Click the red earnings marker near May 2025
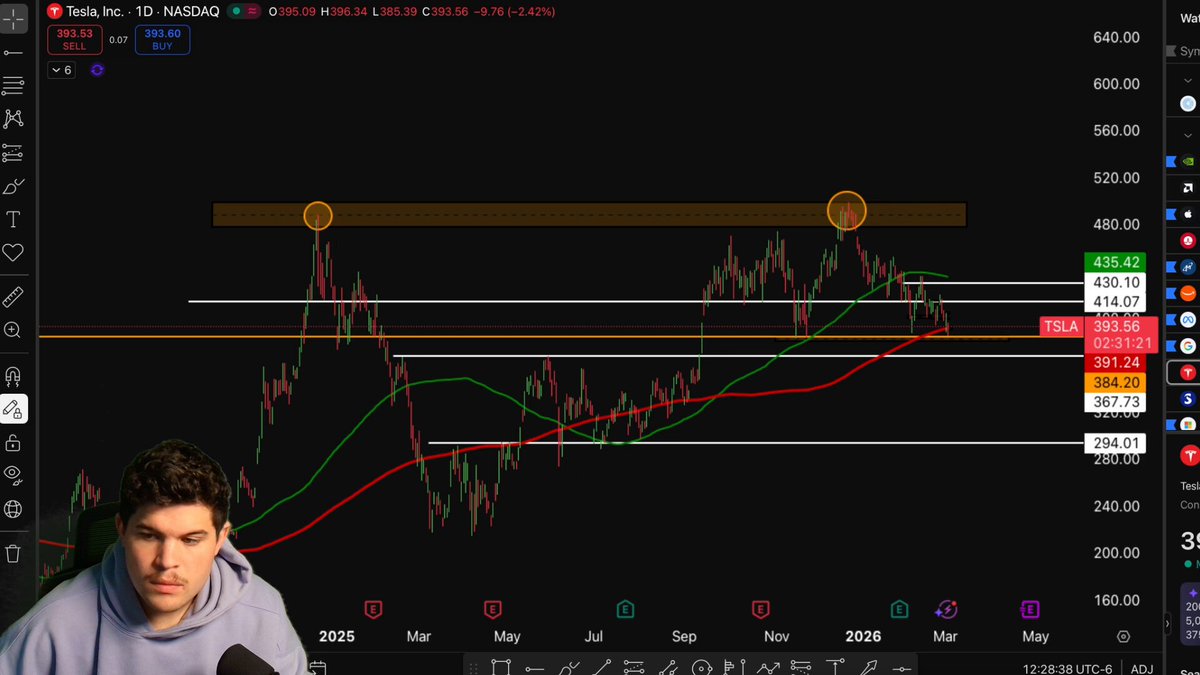The width and height of the screenshot is (1200, 675). point(492,608)
